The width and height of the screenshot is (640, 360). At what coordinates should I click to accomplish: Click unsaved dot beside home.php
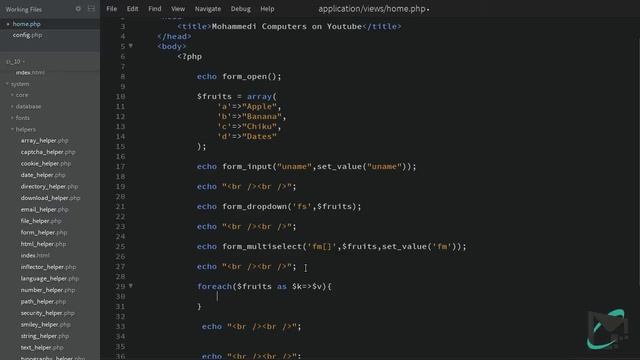point(8,24)
